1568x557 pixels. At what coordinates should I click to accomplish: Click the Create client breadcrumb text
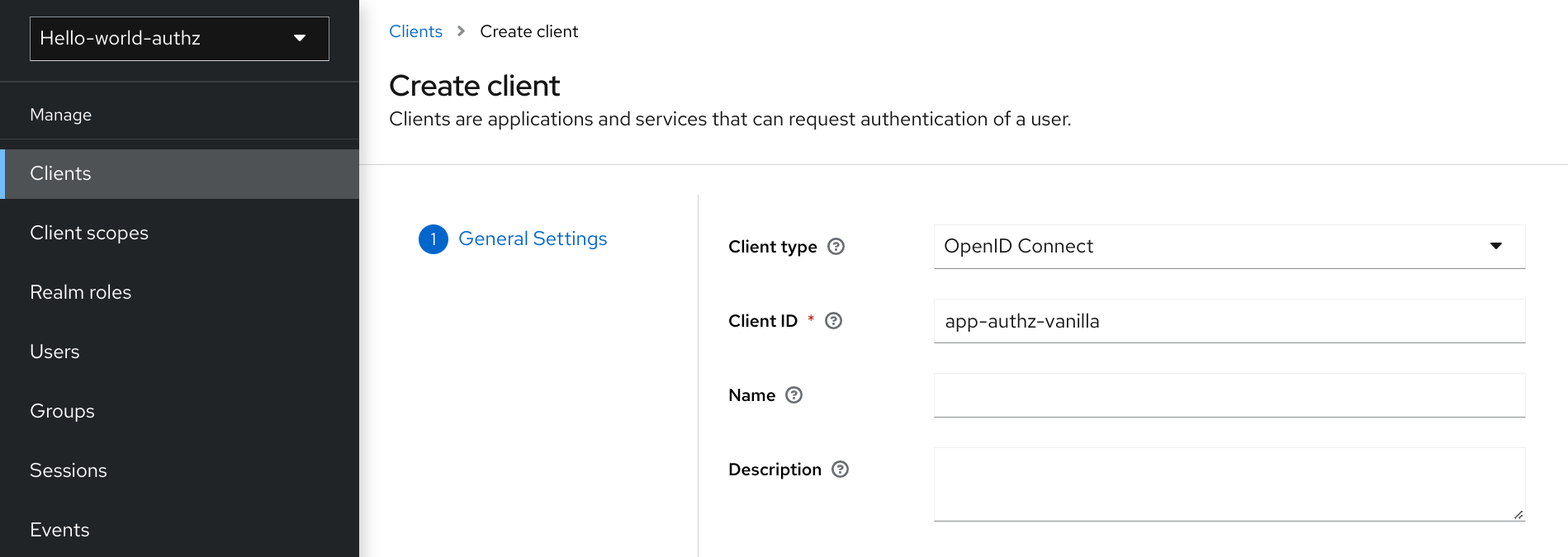[528, 31]
